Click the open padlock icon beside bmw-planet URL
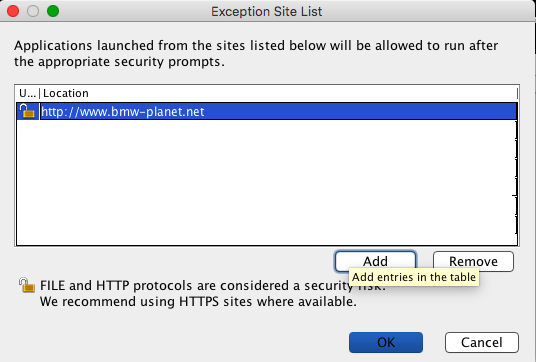The height and width of the screenshot is (362, 536). pos(27,111)
